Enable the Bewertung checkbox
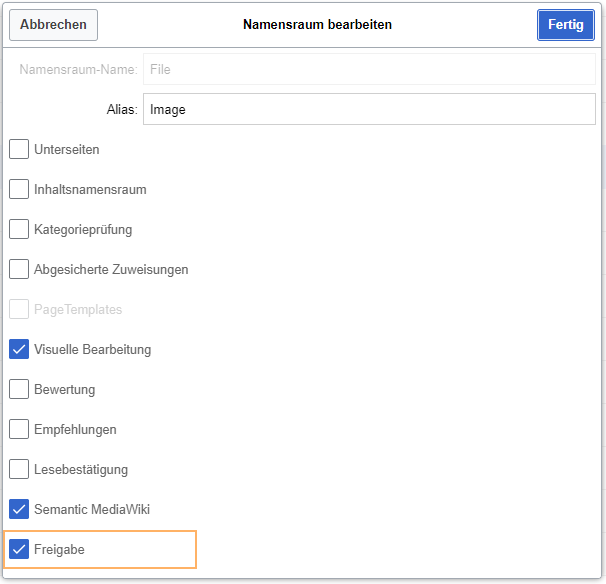 tap(19, 389)
